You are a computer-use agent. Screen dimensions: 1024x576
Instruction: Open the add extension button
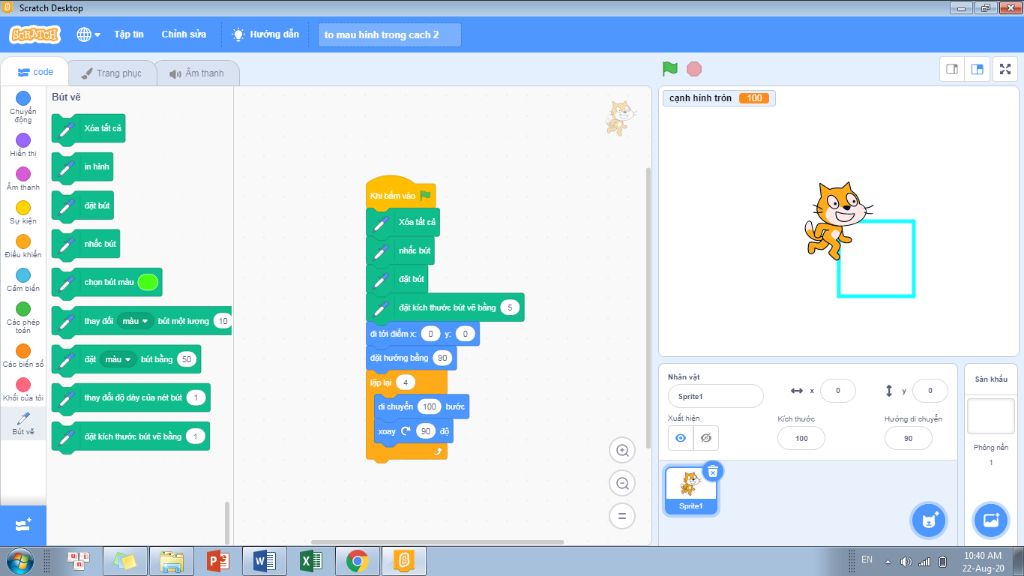(24, 523)
